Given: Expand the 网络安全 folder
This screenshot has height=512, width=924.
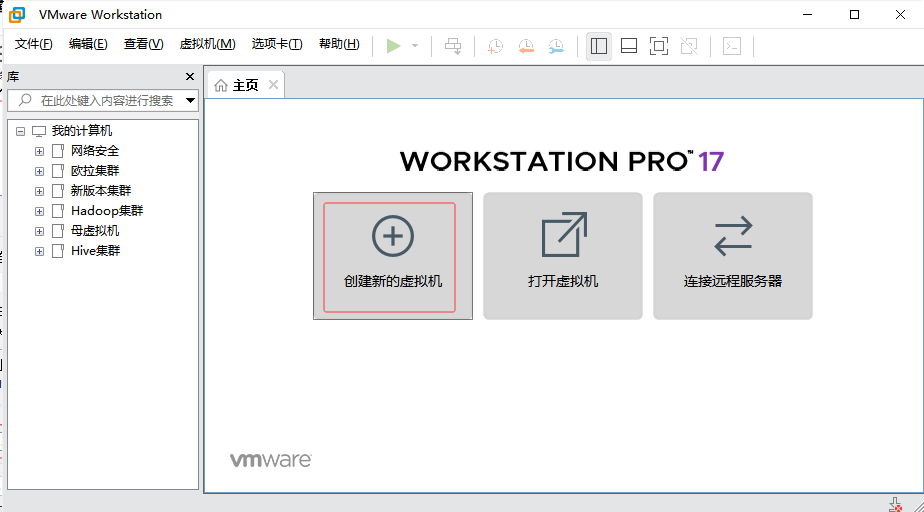Looking at the screenshot, I should (x=39, y=151).
